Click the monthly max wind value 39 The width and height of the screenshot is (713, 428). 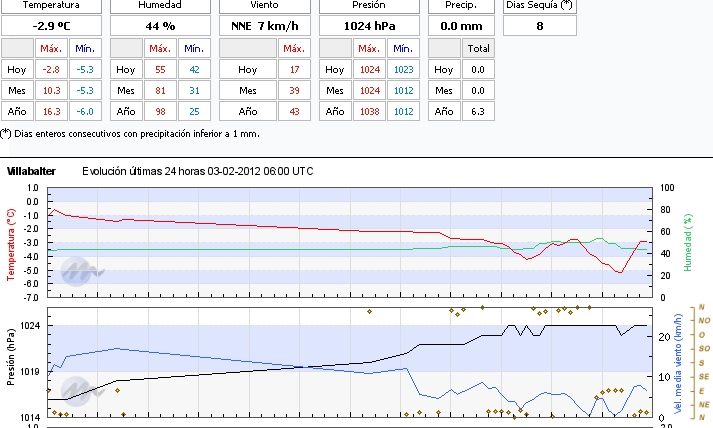[x=294, y=90]
